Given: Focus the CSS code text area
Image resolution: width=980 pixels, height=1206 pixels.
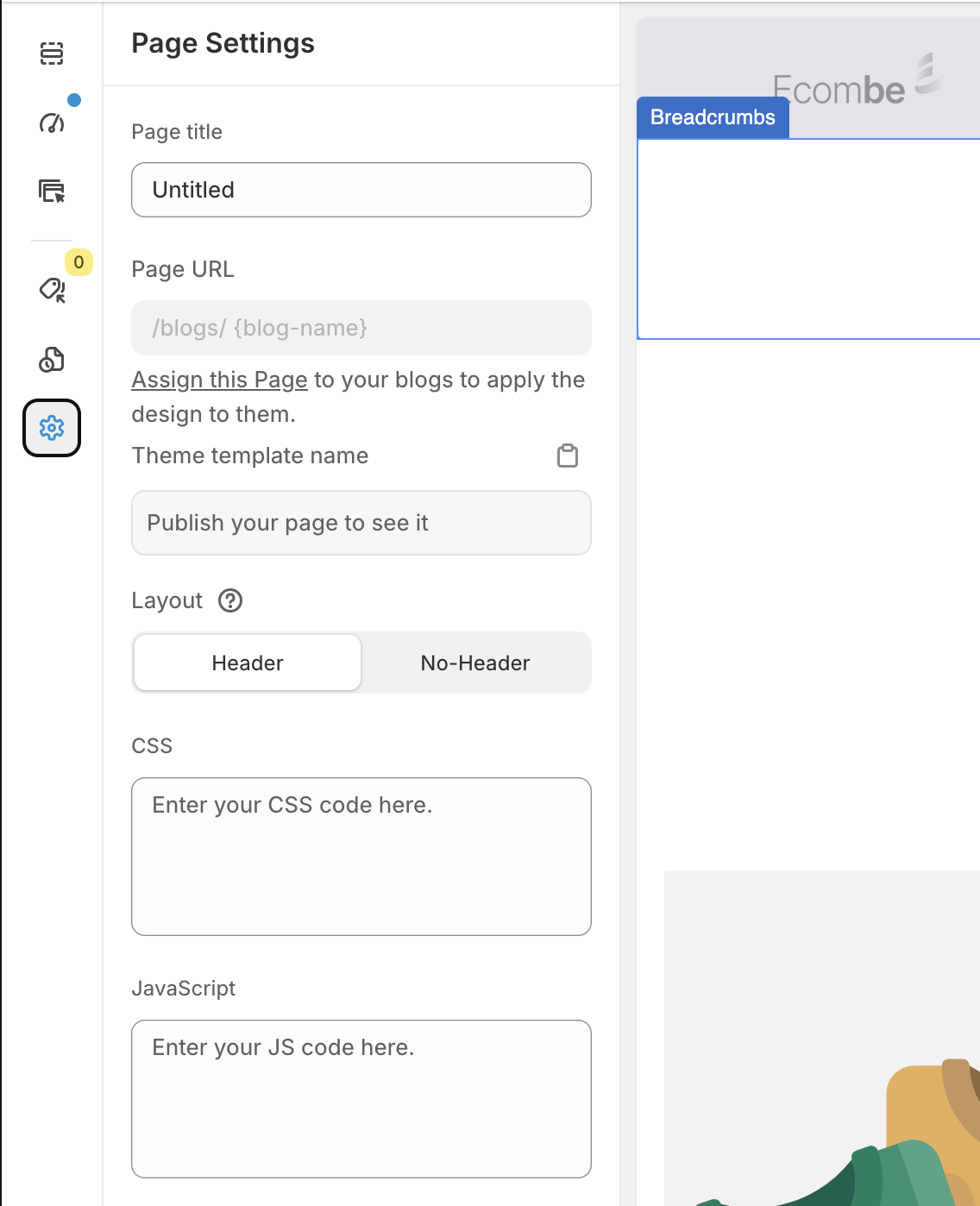Looking at the screenshot, I should pyautogui.click(x=361, y=856).
